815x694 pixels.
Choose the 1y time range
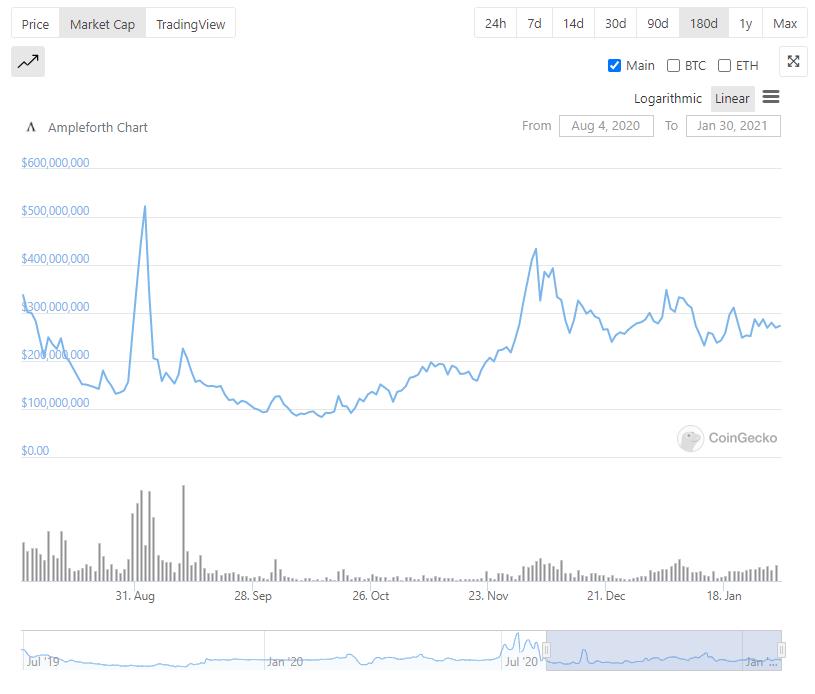click(746, 23)
